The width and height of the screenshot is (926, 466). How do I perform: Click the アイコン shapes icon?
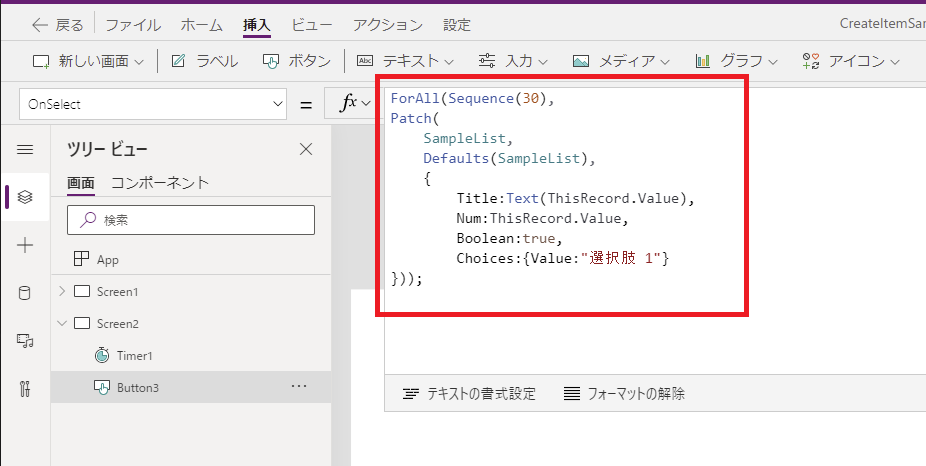(810, 61)
